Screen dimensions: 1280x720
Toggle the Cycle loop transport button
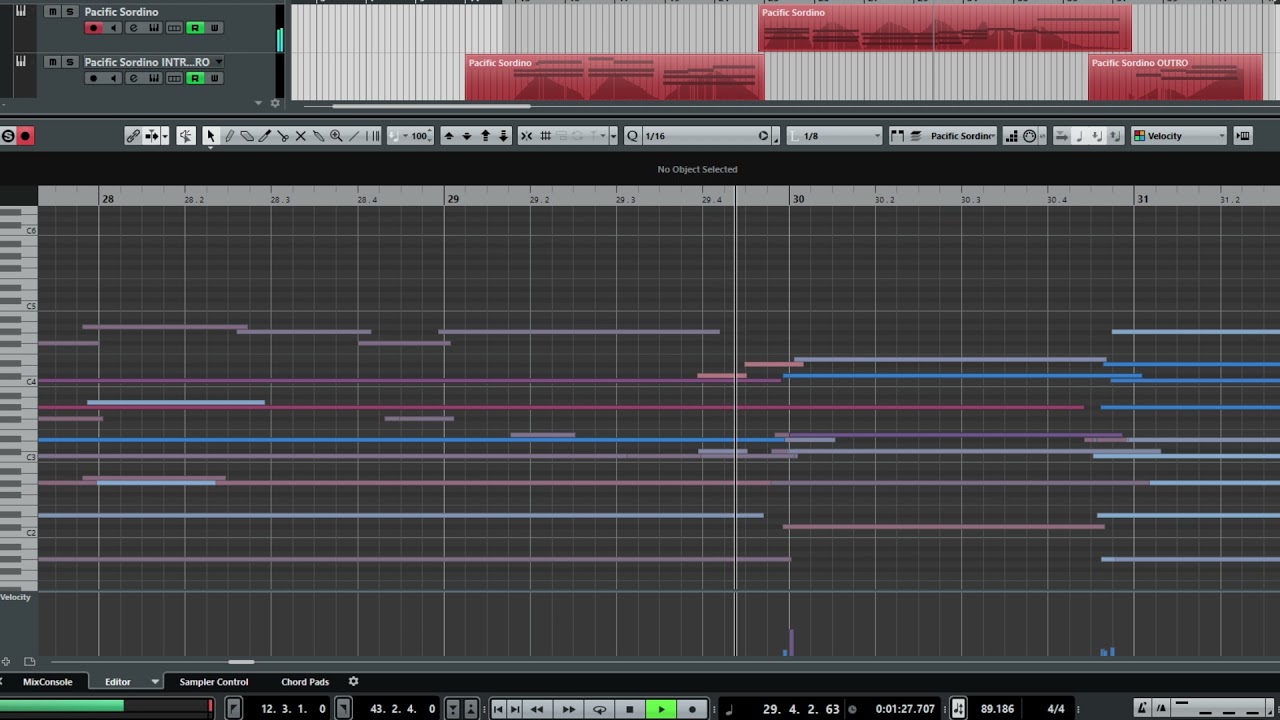pyautogui.click(x=599, y=709)
